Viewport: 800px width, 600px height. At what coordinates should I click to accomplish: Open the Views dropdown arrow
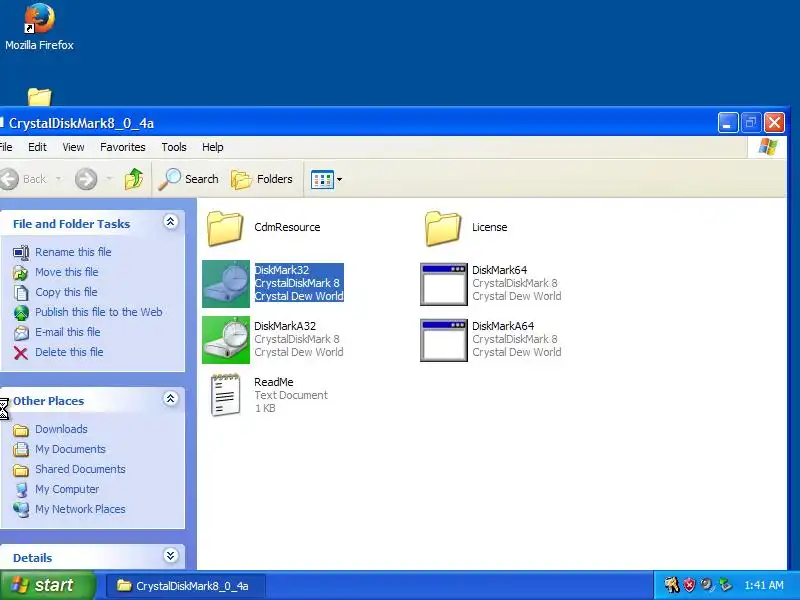tap(339, 180)
